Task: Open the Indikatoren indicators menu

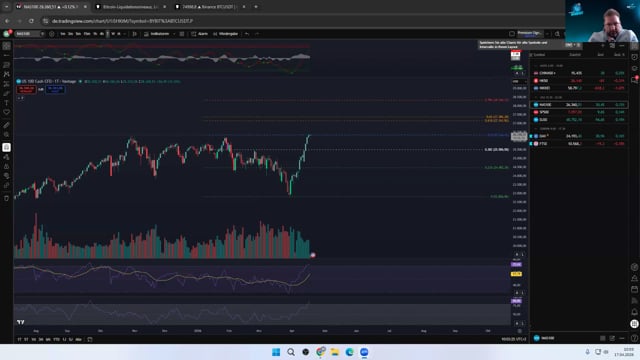Action: pos(156,34)
